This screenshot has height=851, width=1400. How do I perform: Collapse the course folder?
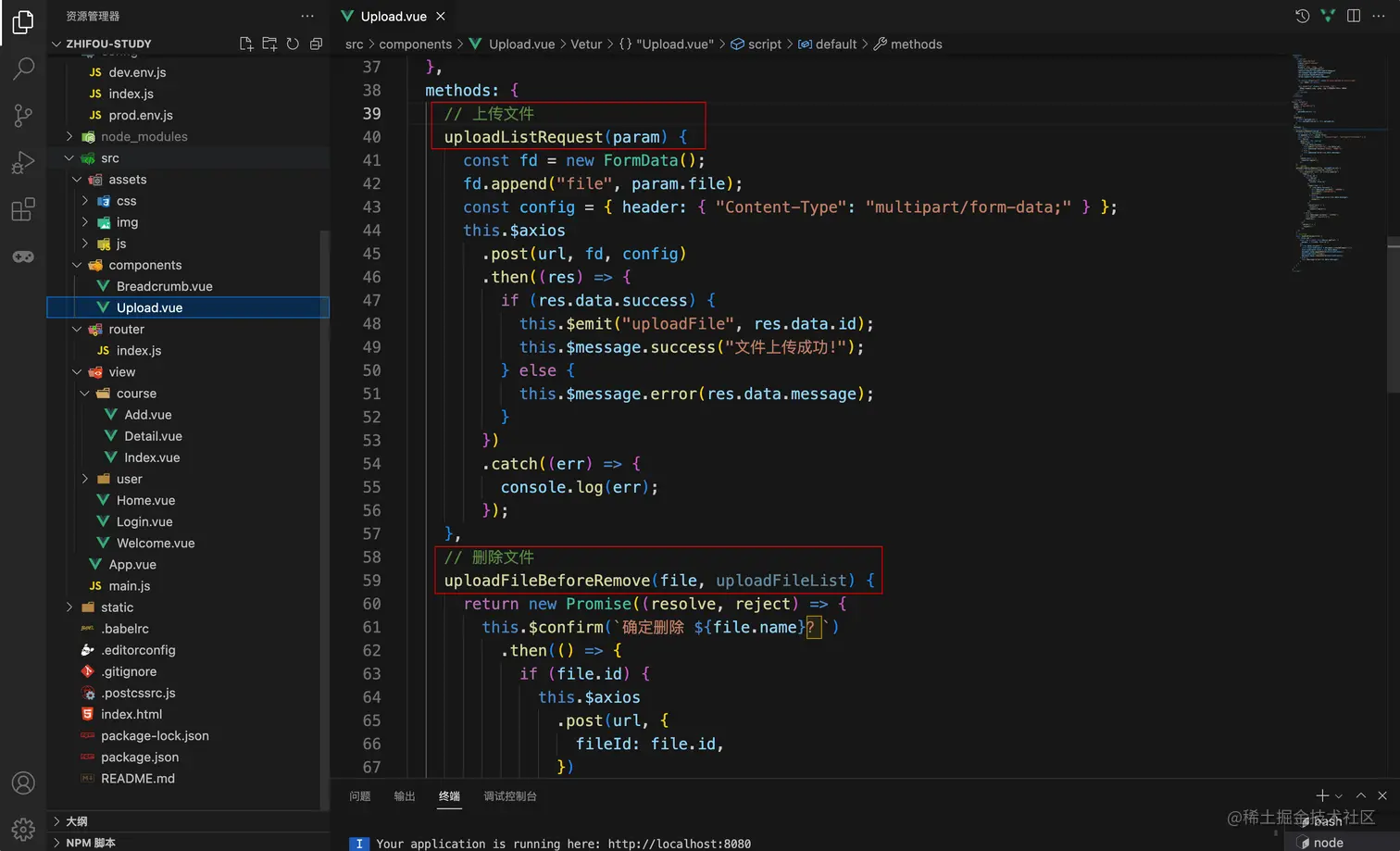[x=85, y=394]
